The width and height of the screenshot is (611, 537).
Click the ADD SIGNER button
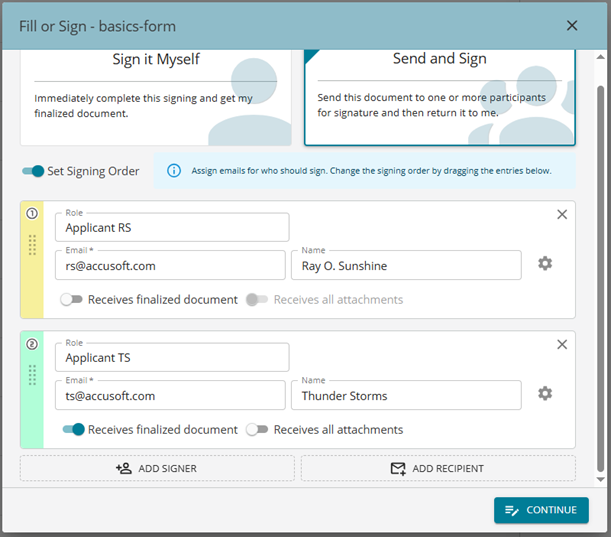pyautogui.click(x=157, y=468)
